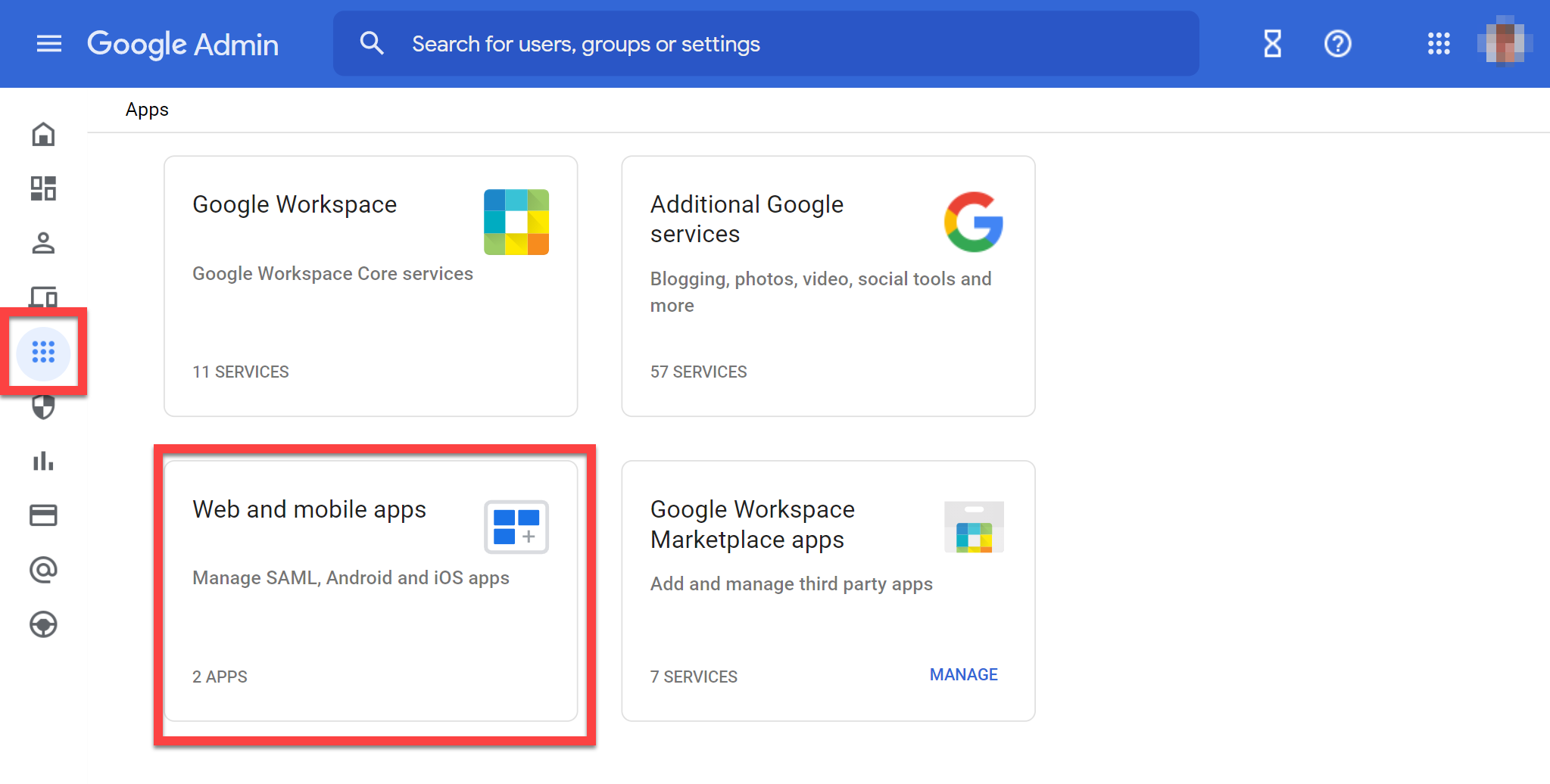
Task: Open the hourglass tasks icon
Action: (x=1273, y=44)
